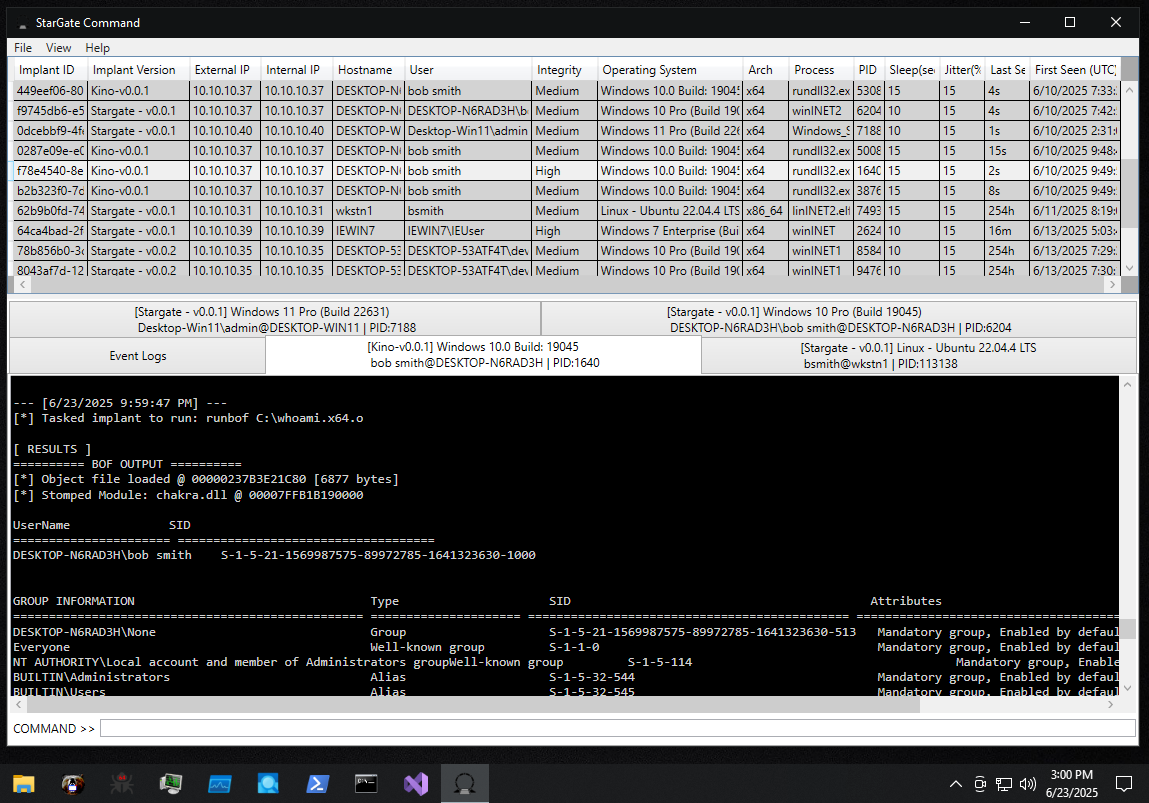Open the volume speaker tray icon
This screenshot has height=803, width=1149.
pyautogui.click(x=1027, y=784)
